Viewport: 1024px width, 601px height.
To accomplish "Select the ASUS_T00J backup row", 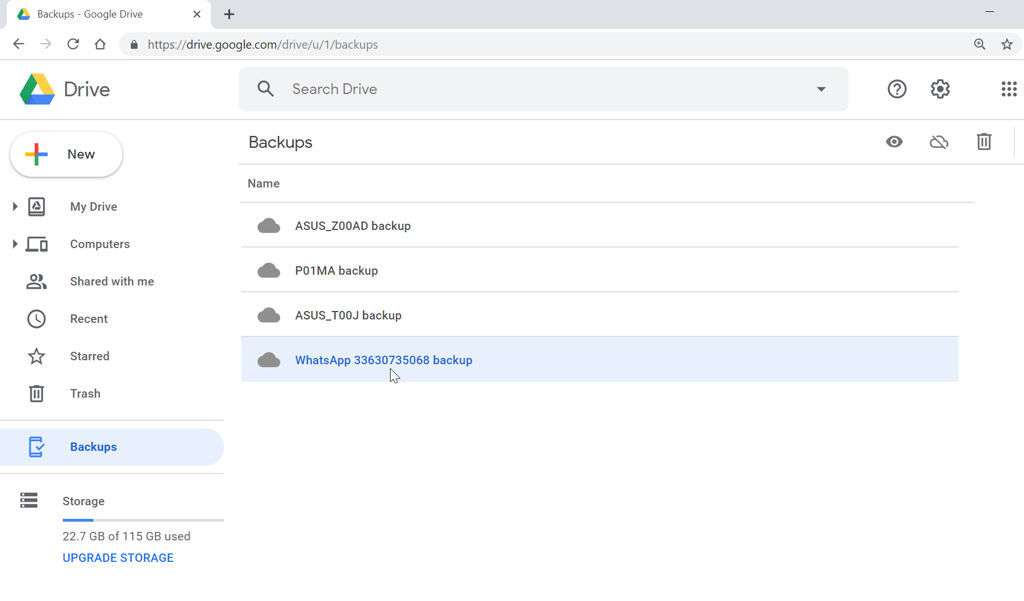I will [600, 315].
